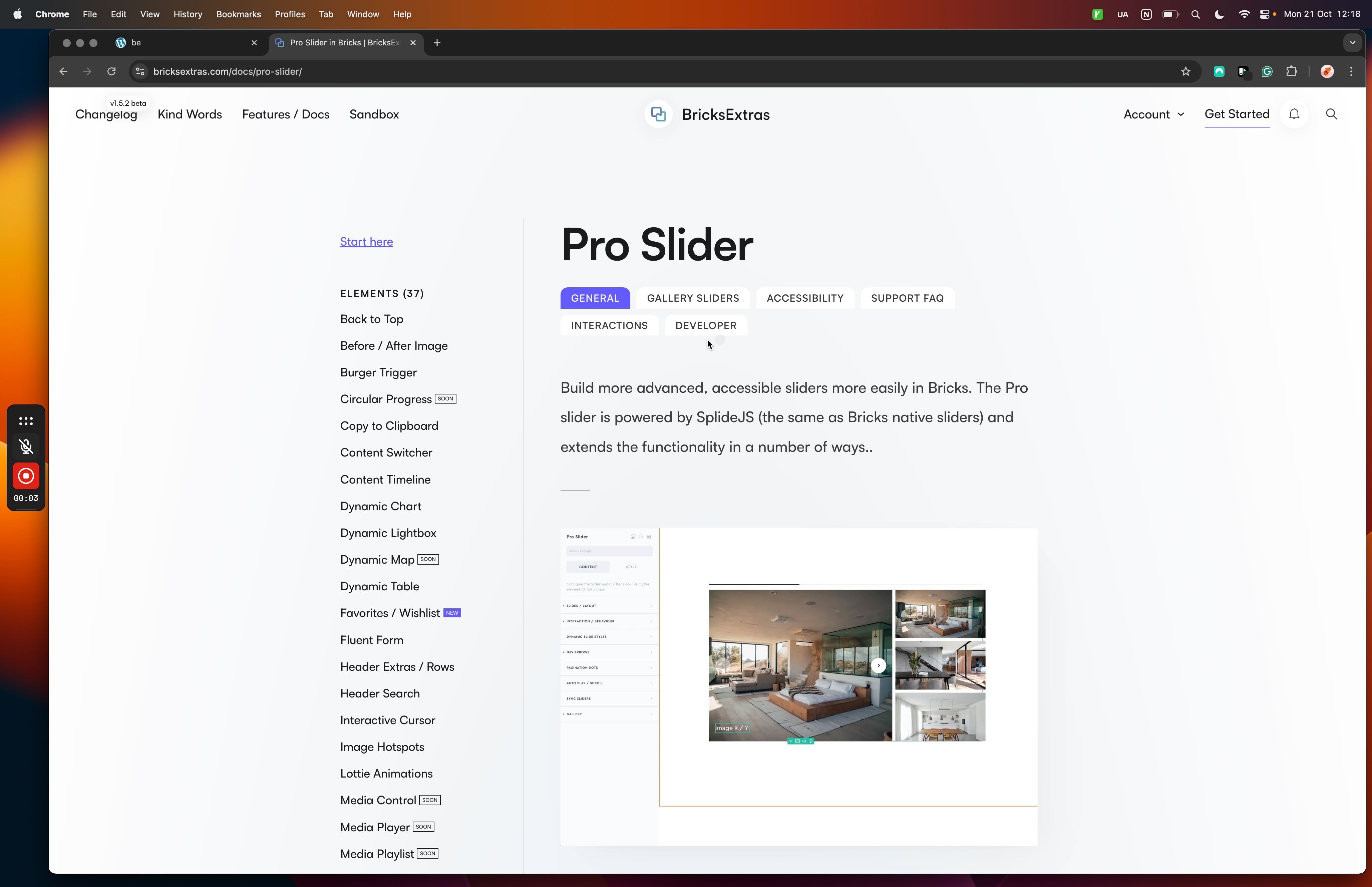Screen dimensions: 1372x887
Task: Click the Grammarly extension icon
Action: pyautogui.click(x=1267, y=71)
